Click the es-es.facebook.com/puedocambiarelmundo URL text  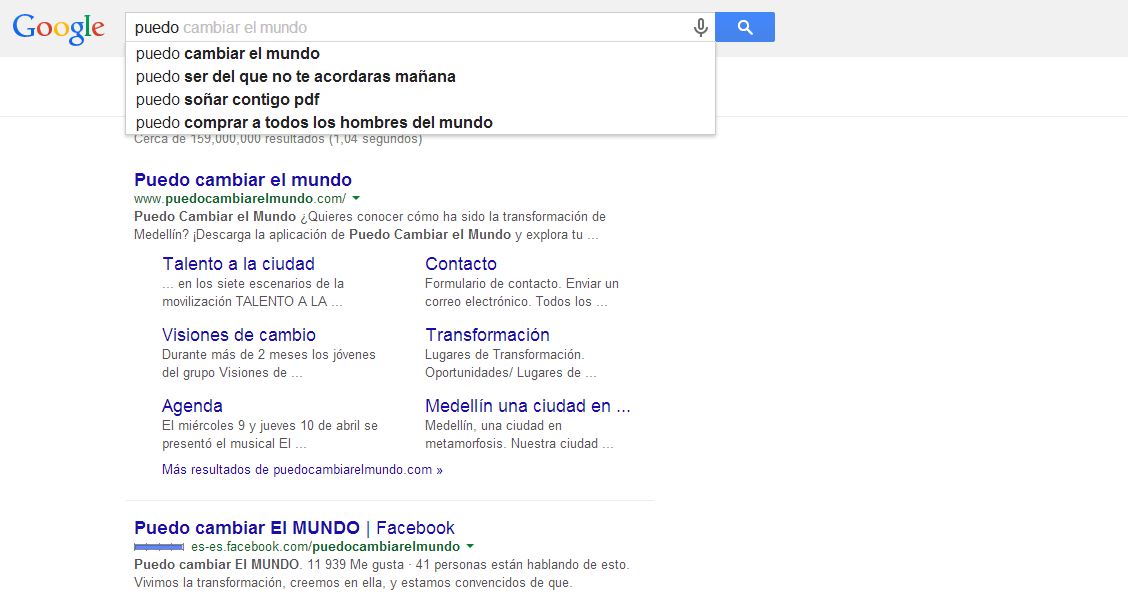coord(325,547)
